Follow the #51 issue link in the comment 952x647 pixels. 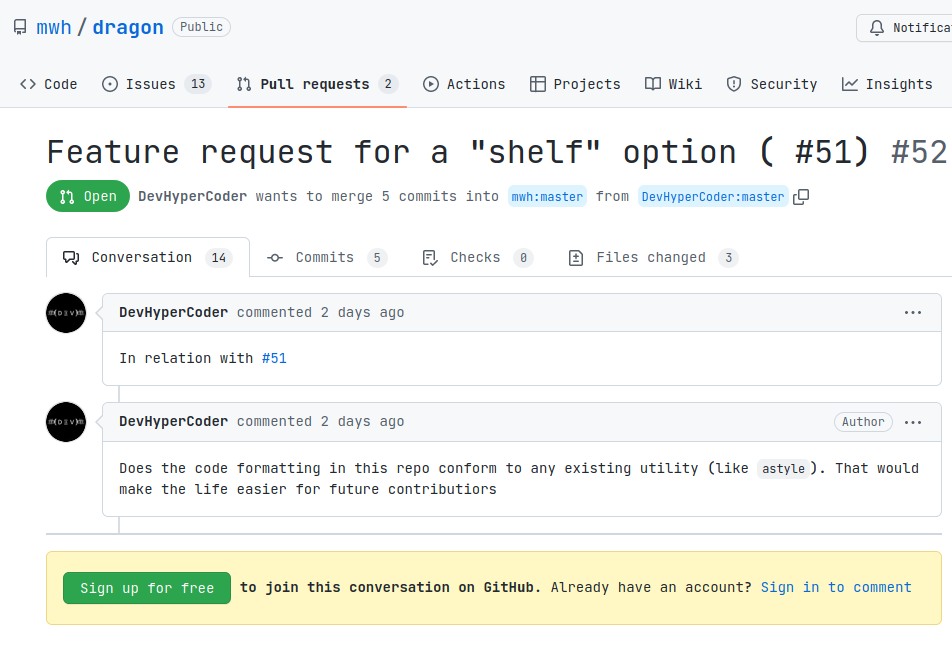(274, 358)
